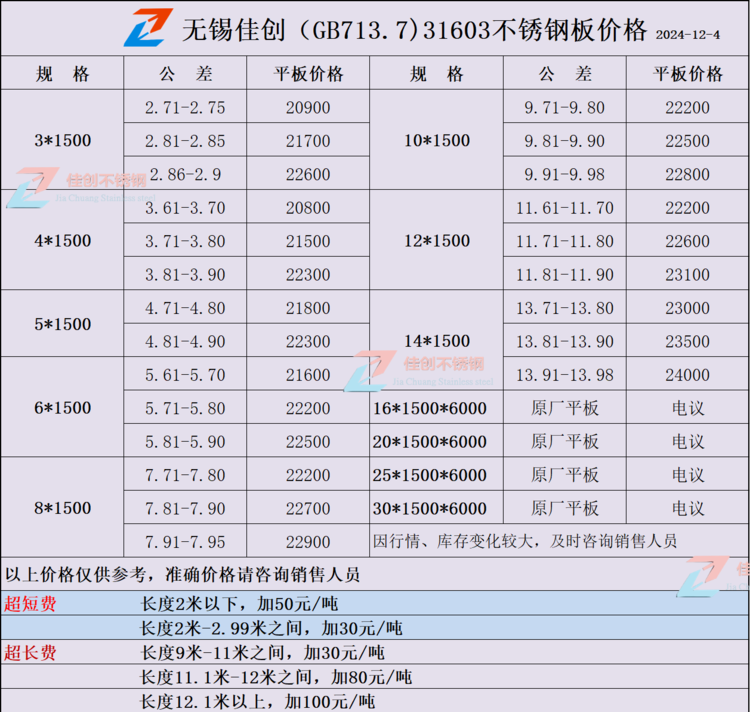
Task: Click the 16*1500*6000 cell
Action: pos(437,407)
